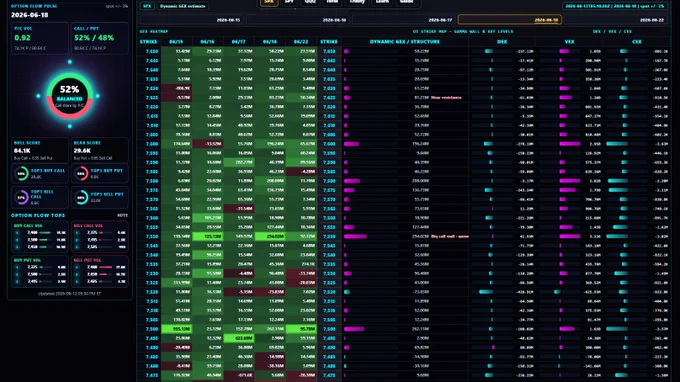Click the GEX HEATMAP section label

point(154,31)
